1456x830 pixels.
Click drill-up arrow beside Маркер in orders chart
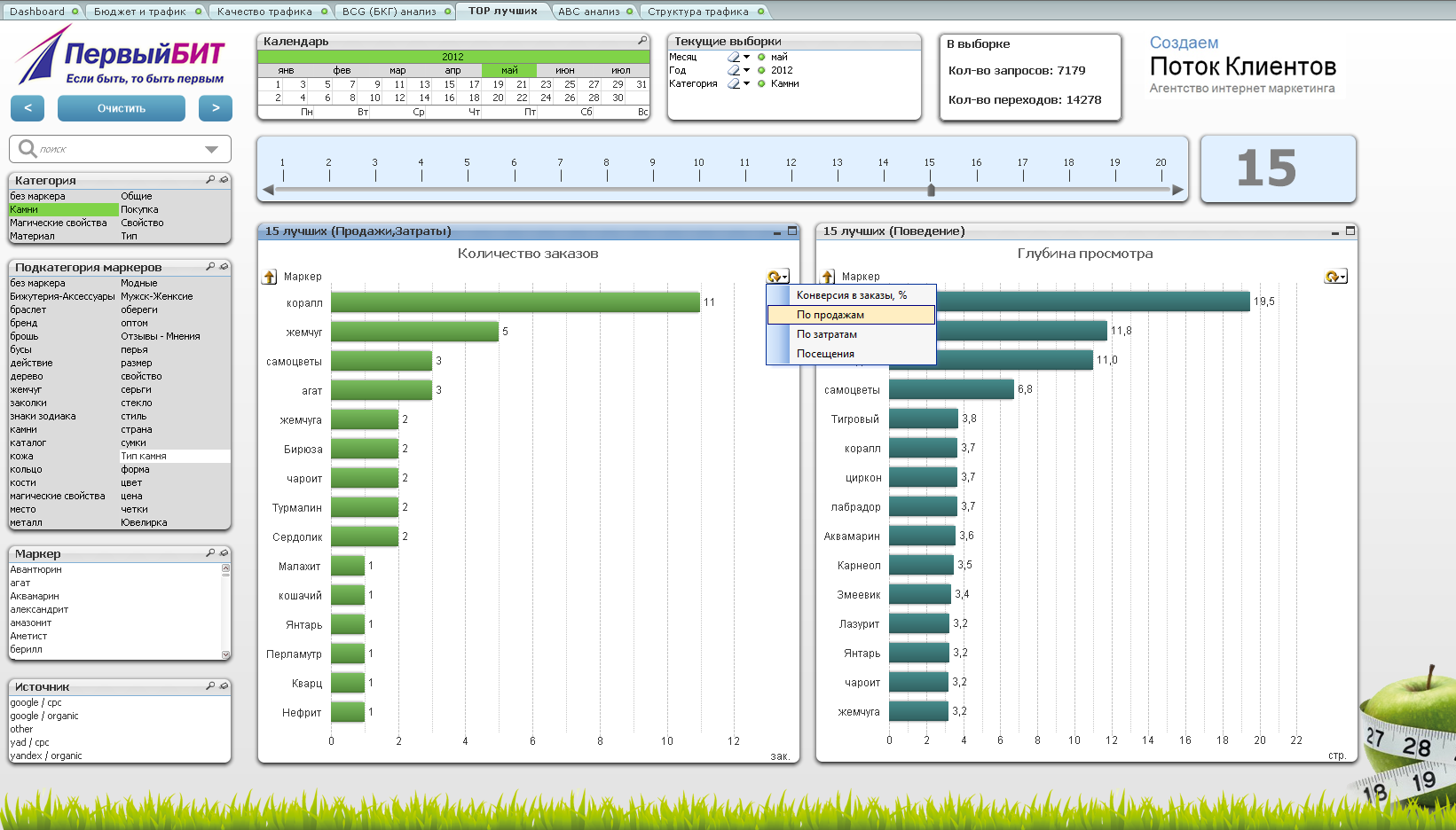click(270, 277)
